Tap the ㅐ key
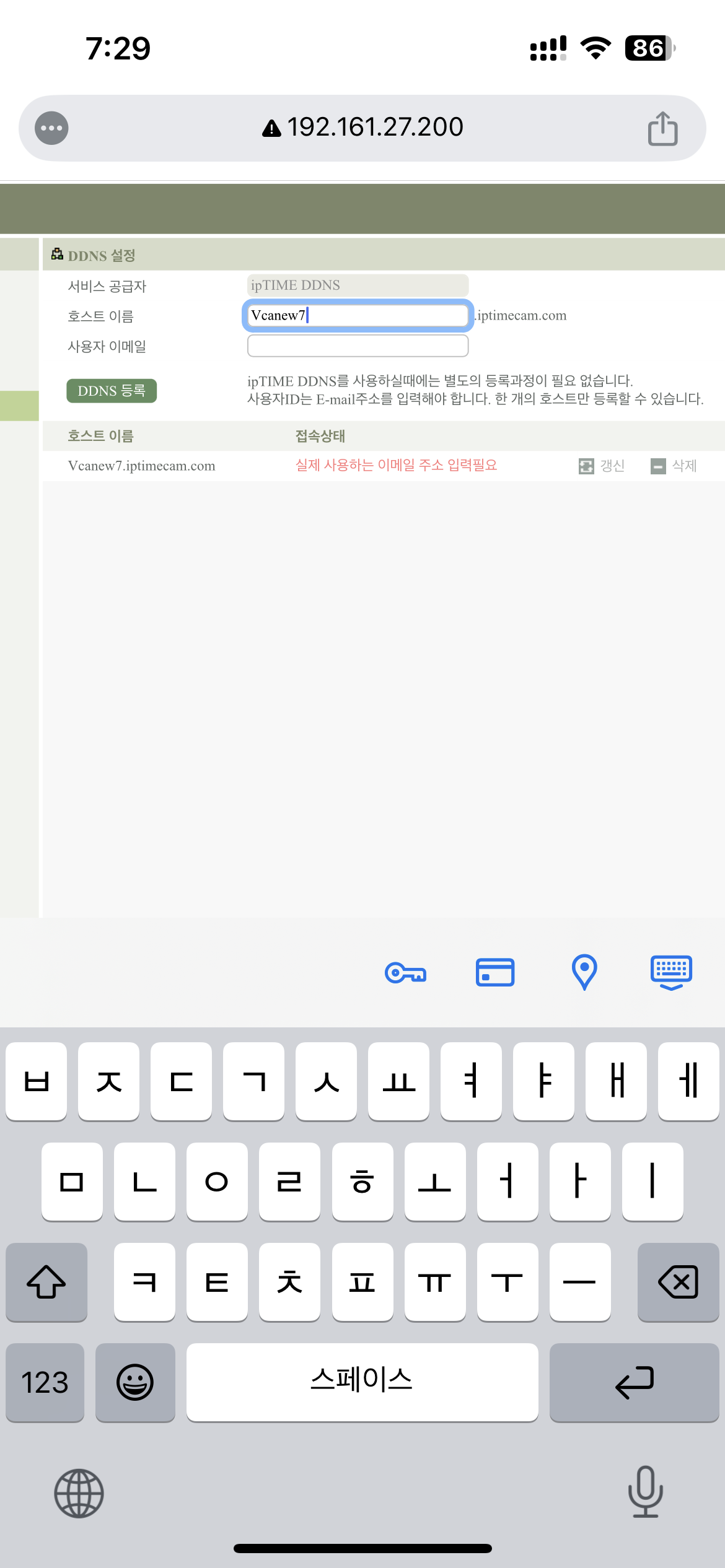This screenshot has height=1568, width=725. (616, 1081)
